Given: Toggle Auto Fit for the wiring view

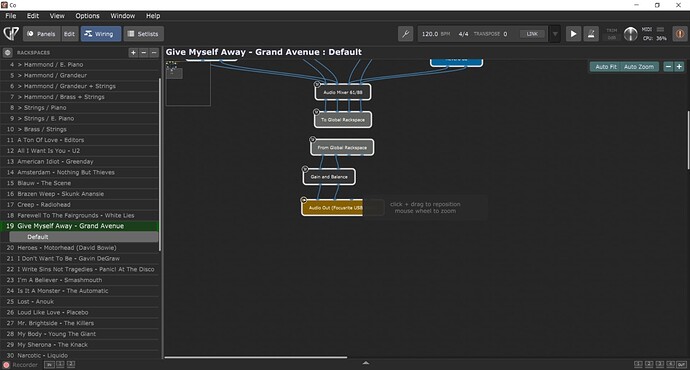Looking at the screenshot, I should (606, 66).
